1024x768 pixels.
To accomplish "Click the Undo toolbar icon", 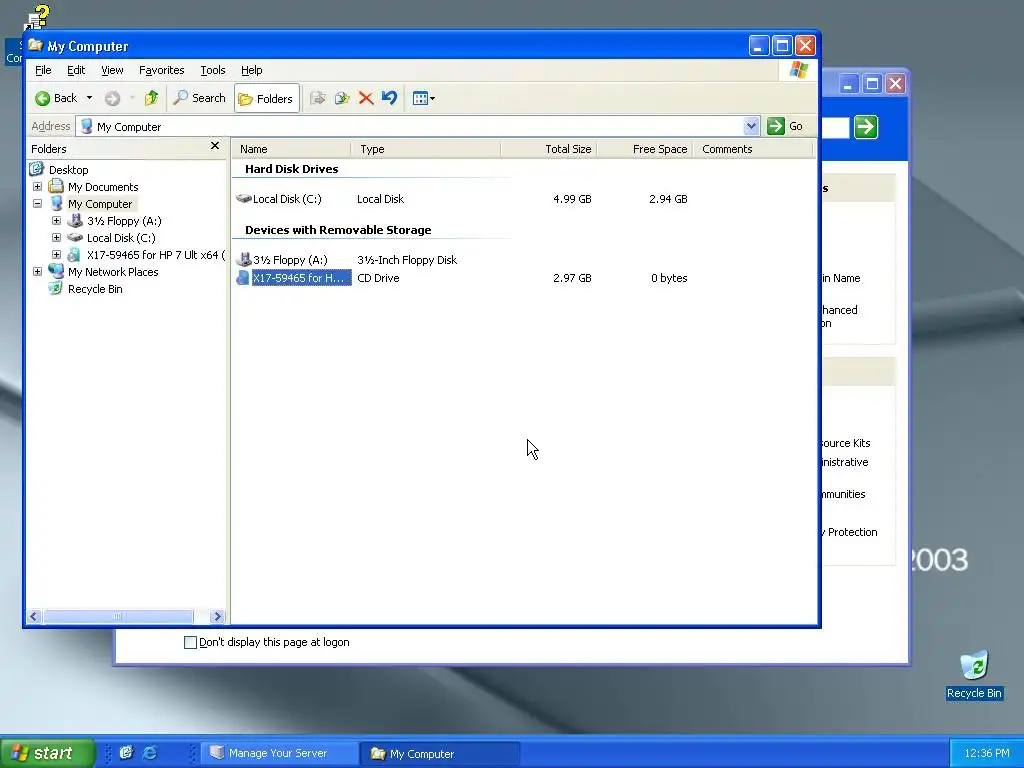I will (389, 99).
